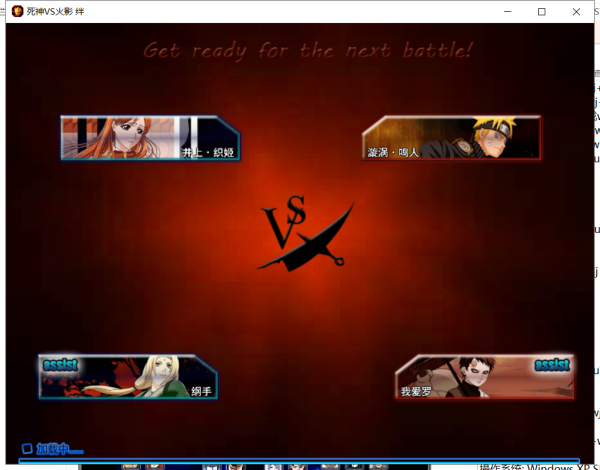This screenshot has height=470, width=600.
Task: Close the 死神VS火影 game window
Action: [576, 11]
